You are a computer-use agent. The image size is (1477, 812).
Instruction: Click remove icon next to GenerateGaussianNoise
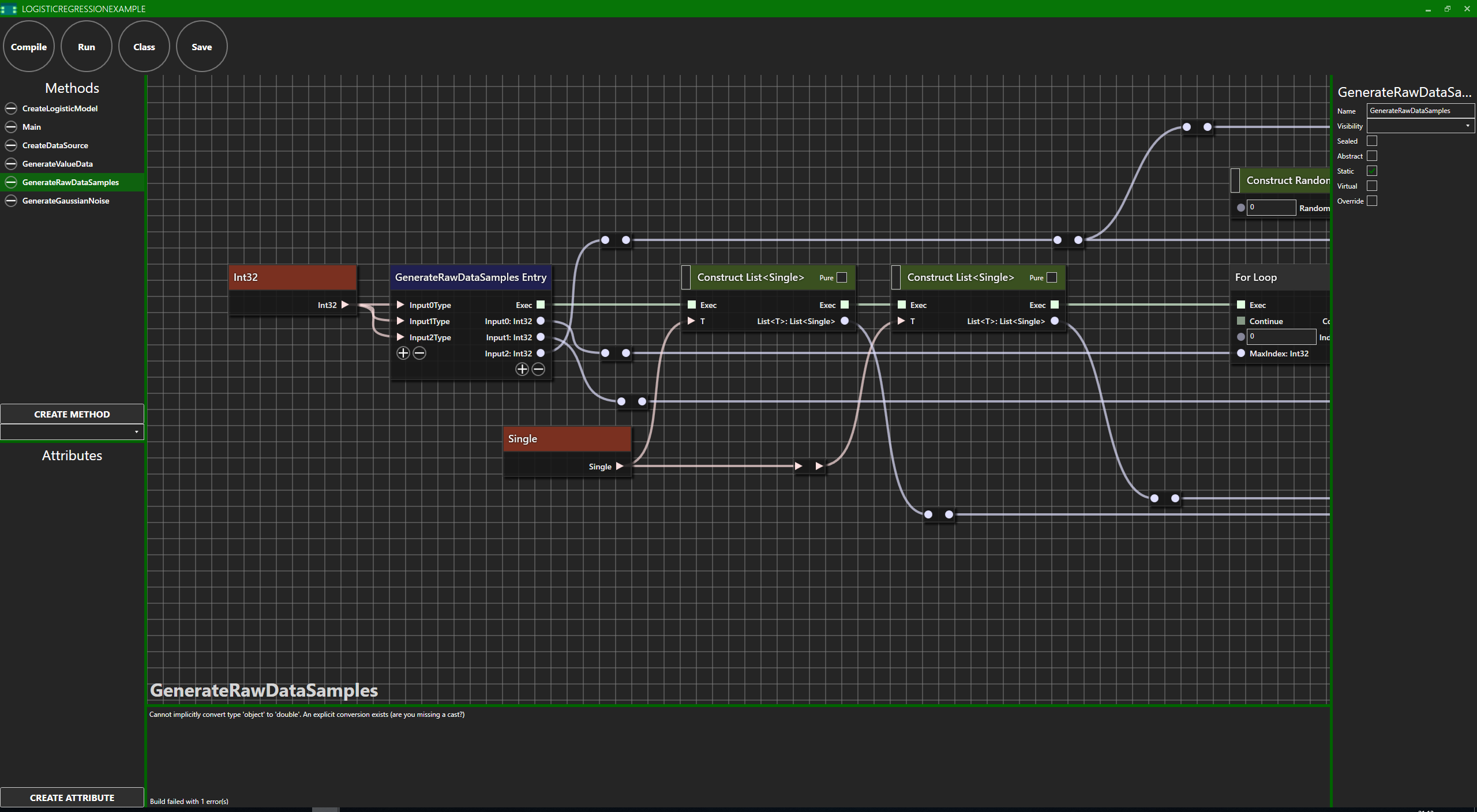tap(11, 201)
